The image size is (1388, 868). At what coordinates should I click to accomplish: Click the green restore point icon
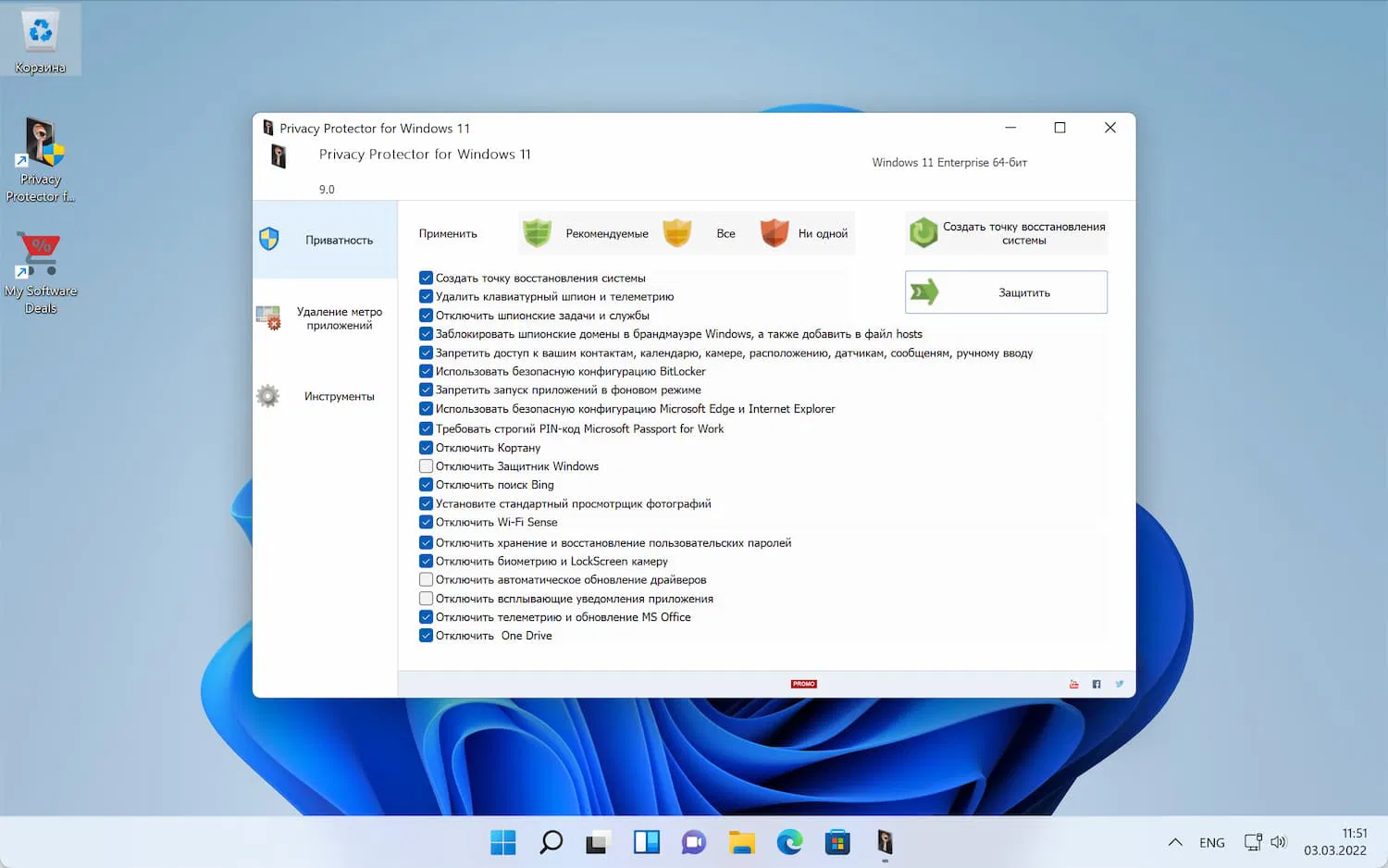[923, 232]
